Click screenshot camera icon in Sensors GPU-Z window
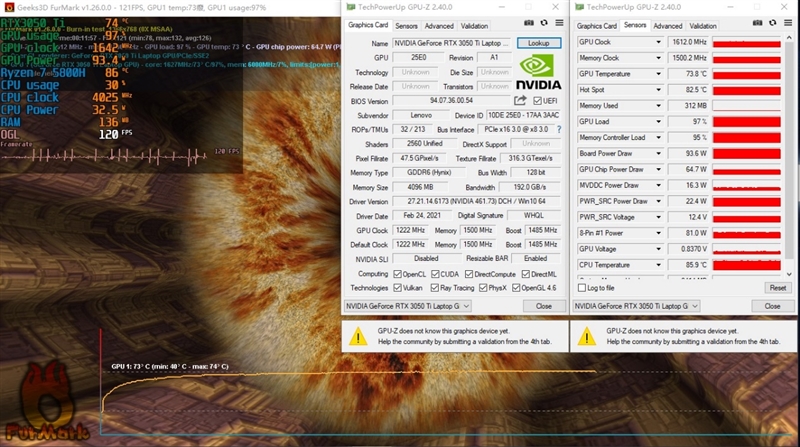 click(x=757, y=23)
